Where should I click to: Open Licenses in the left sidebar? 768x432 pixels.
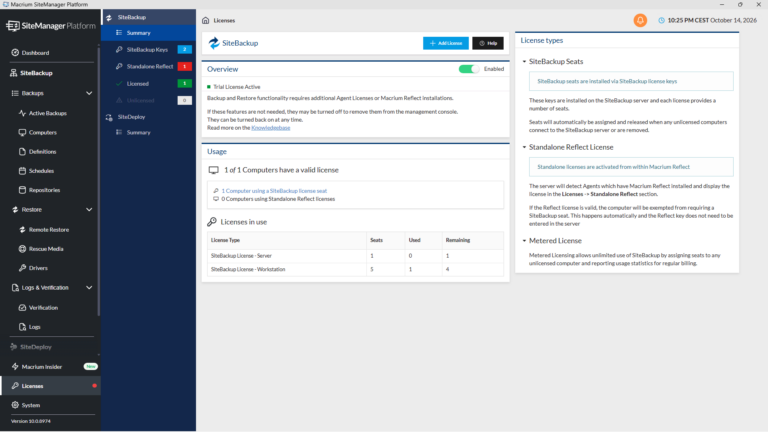coord(50,386)
